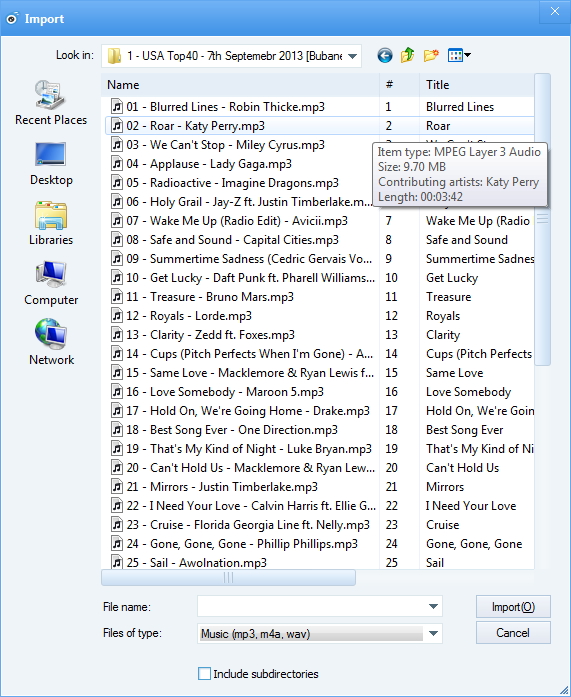Screen dimensions: 571x697
Task: Select the music file icon for 05 - Radioactive
Action: pos(117,183)
